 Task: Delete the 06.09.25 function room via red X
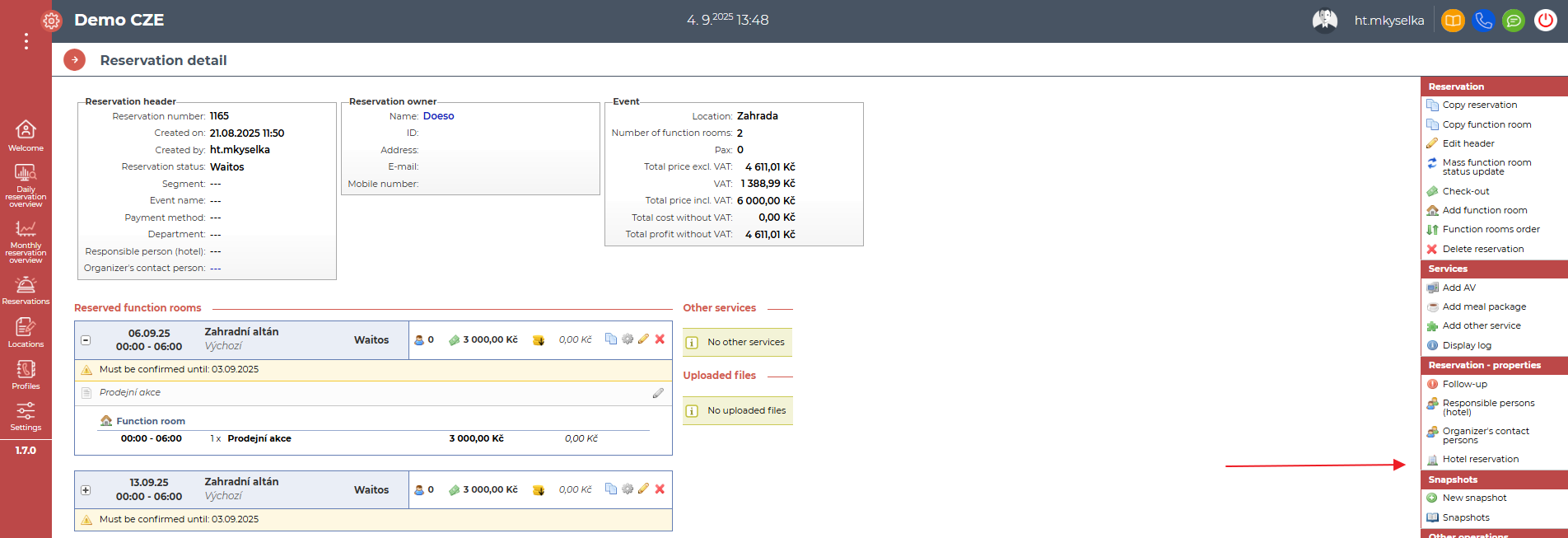coord(660,339)
